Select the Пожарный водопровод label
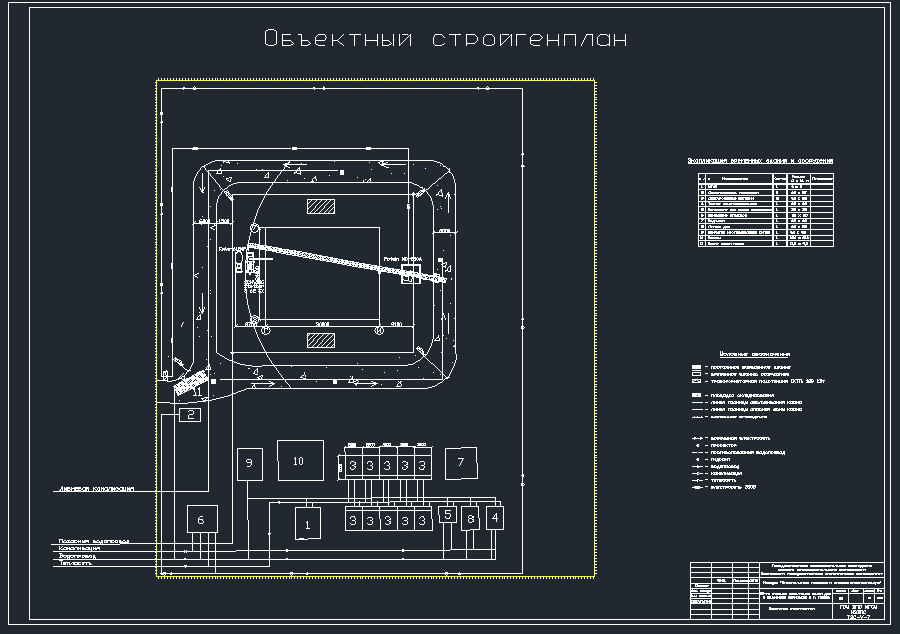900x634 pixels. [94, 541]
